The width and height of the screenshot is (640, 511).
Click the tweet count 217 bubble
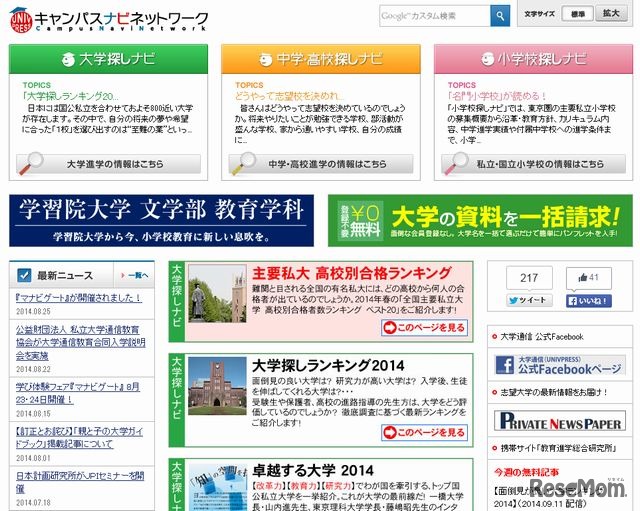[x=529, y=278]
